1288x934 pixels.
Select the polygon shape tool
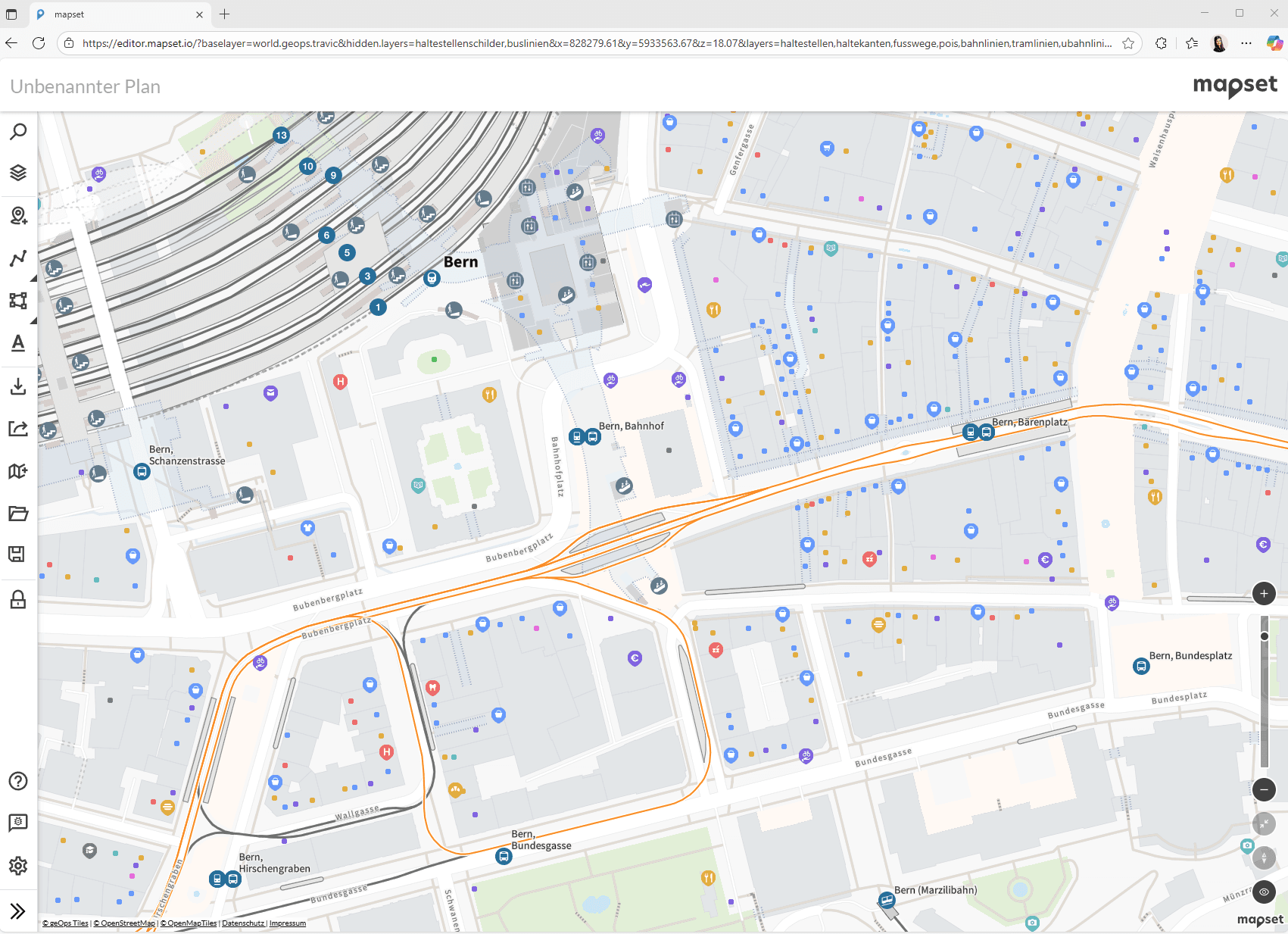pos(18,301)
